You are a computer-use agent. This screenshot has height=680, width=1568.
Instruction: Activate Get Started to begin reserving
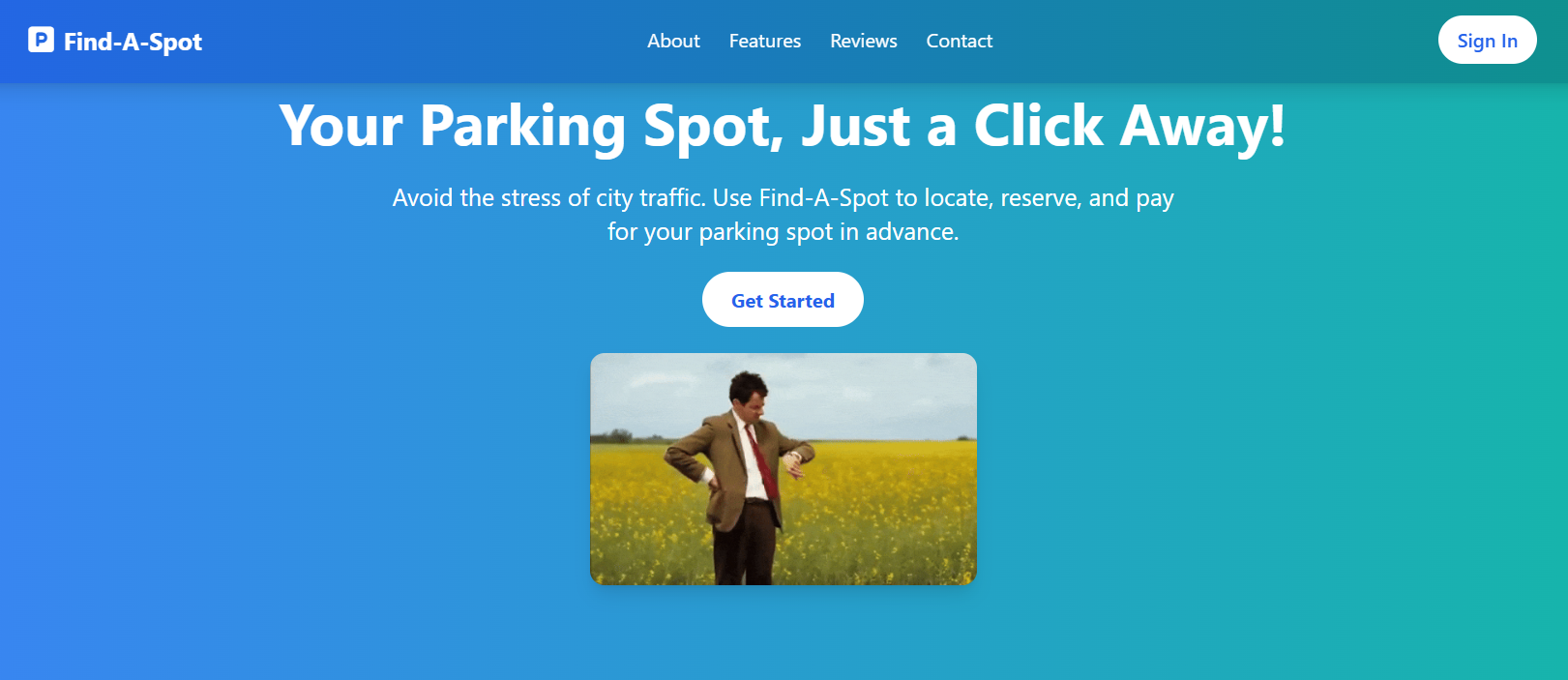coord(783,299)
